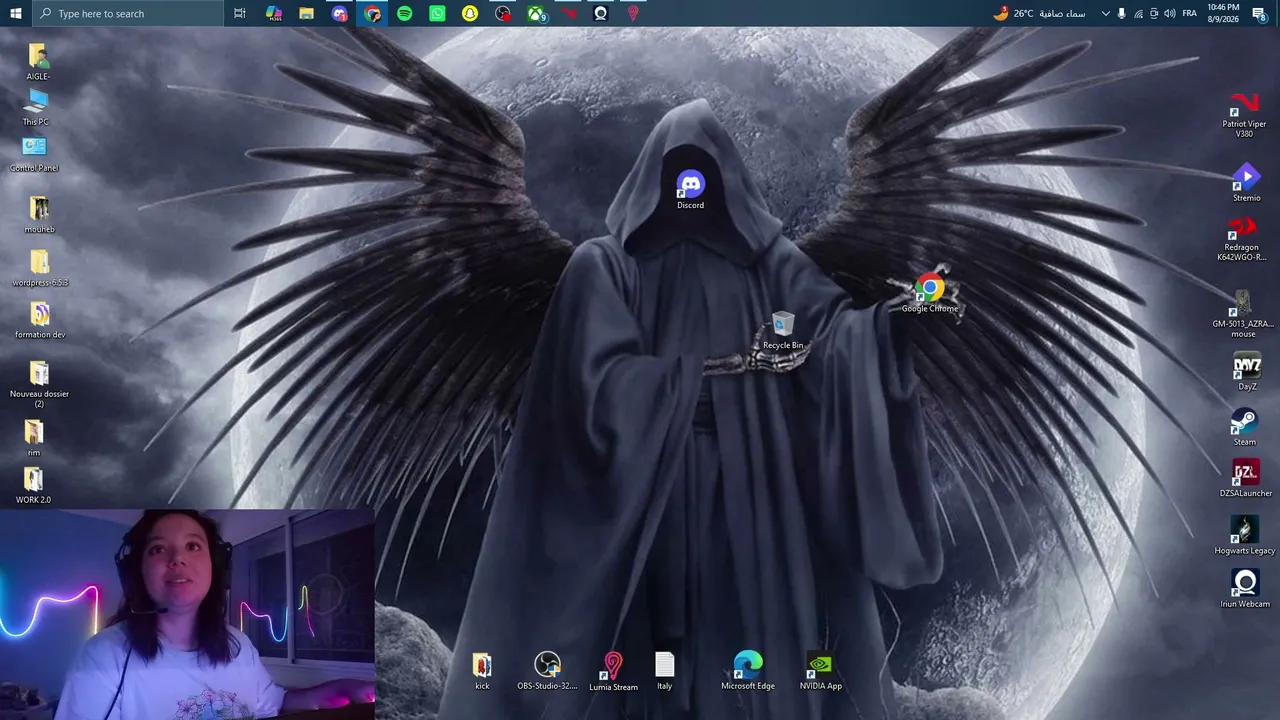The image size is (1280, 720).
Task: Select the Stremio desktop shortcut
Action: [1246, 184]
